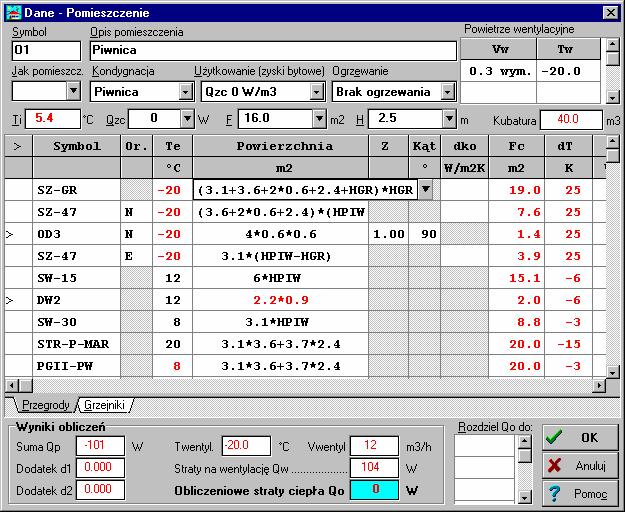Open the Jak pomieszcz. dropdown
625x512 pixels.
[x=73, y=91]
